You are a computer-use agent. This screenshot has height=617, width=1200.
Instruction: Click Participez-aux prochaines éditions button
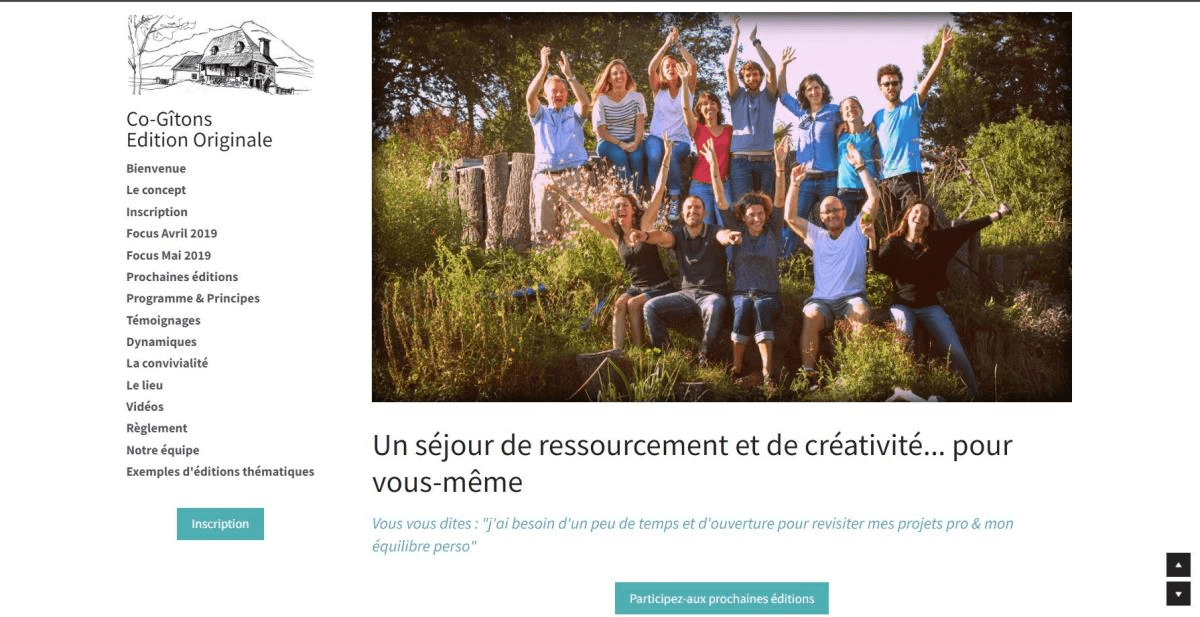(722, 599)
